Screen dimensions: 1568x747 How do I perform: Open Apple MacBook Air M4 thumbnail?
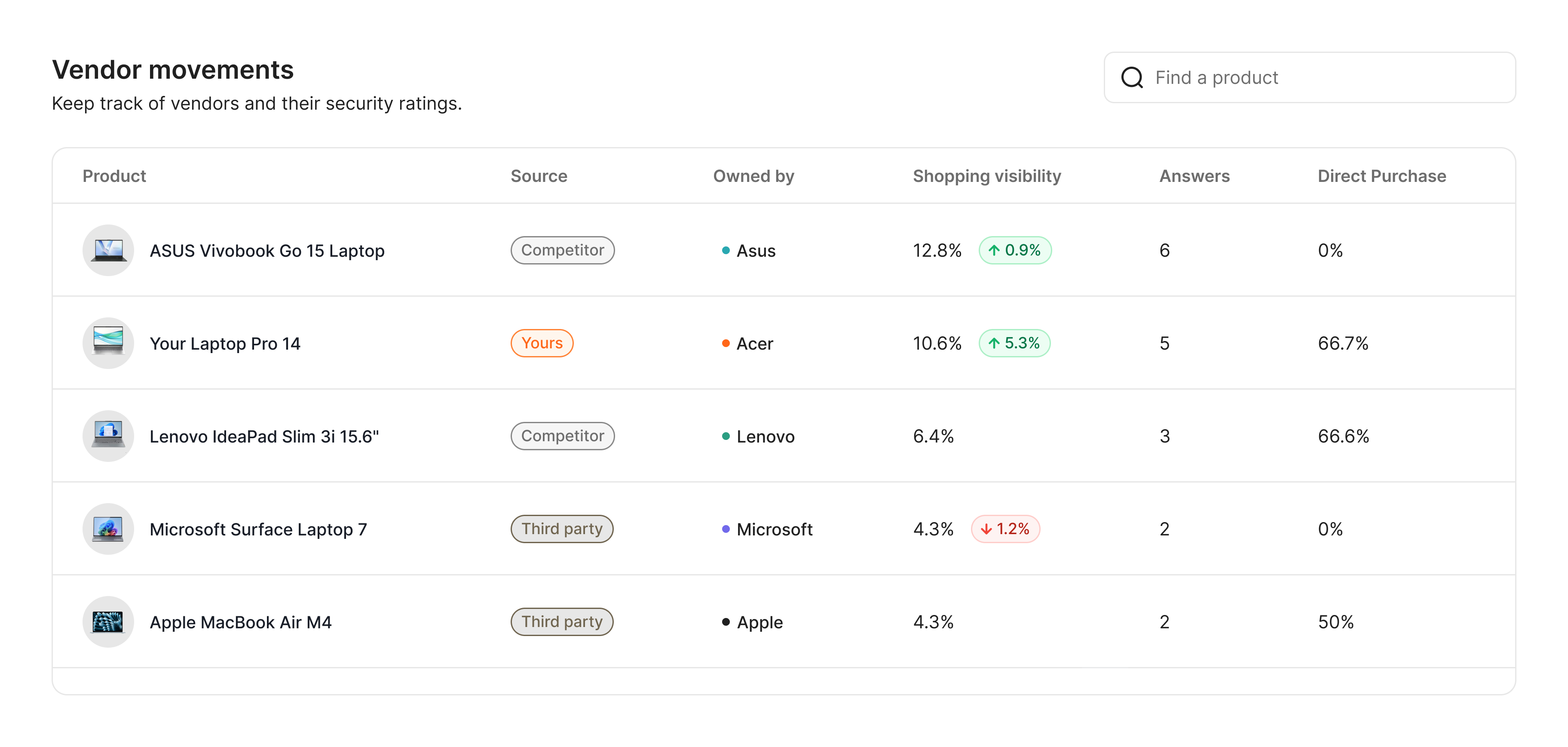point(108,621)
